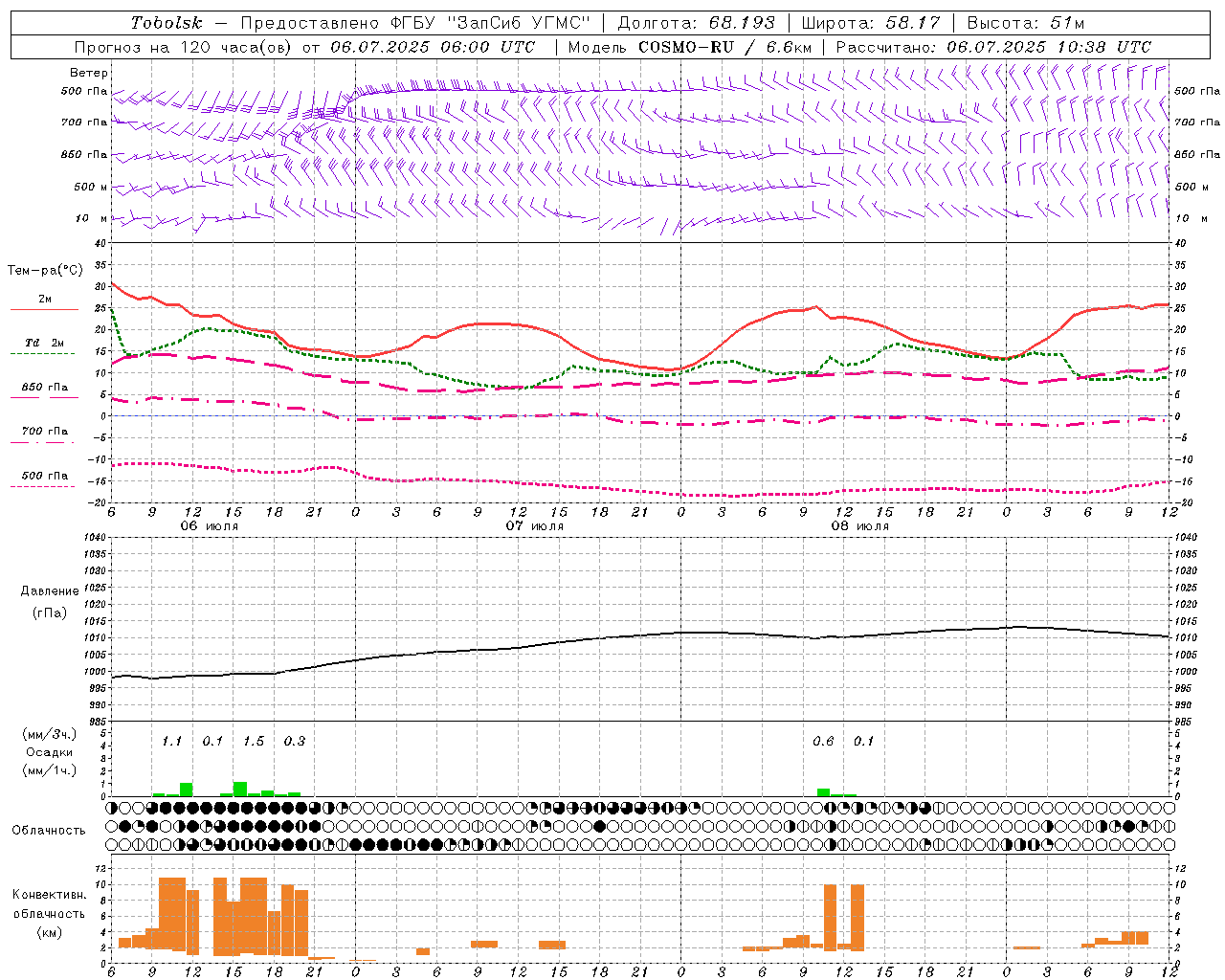Click Рассчитано: 06.07.2025 10:38 UTC timestamp
The height and width of the screenshot is (980, 1225).
993,47
